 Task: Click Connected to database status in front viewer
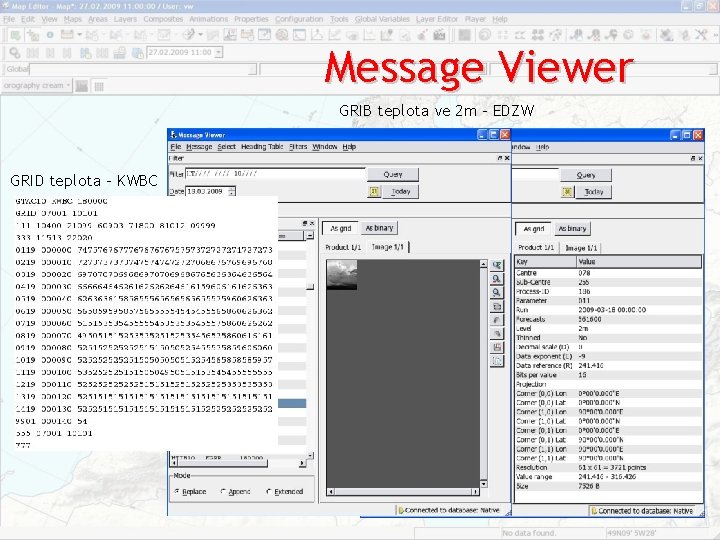coord(448,510)
